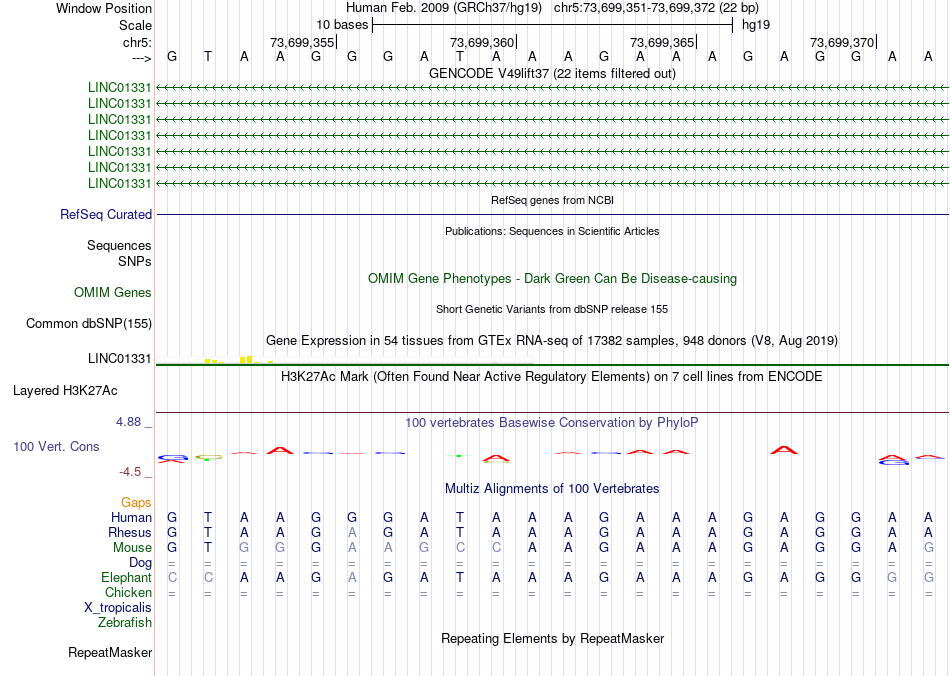The image size is (950, 676).
Task: Click the 100 Vert. Cons label
Action: [x=56, y=446]
